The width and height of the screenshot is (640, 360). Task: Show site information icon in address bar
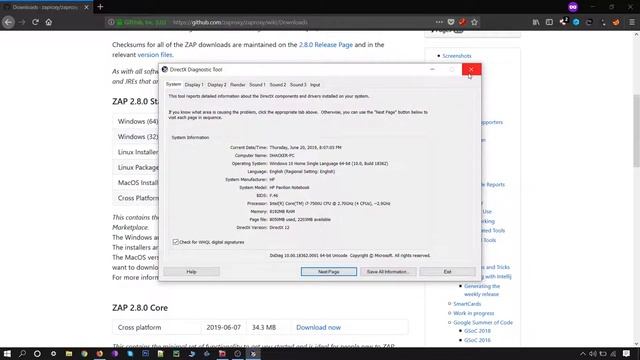click(111, 22)
